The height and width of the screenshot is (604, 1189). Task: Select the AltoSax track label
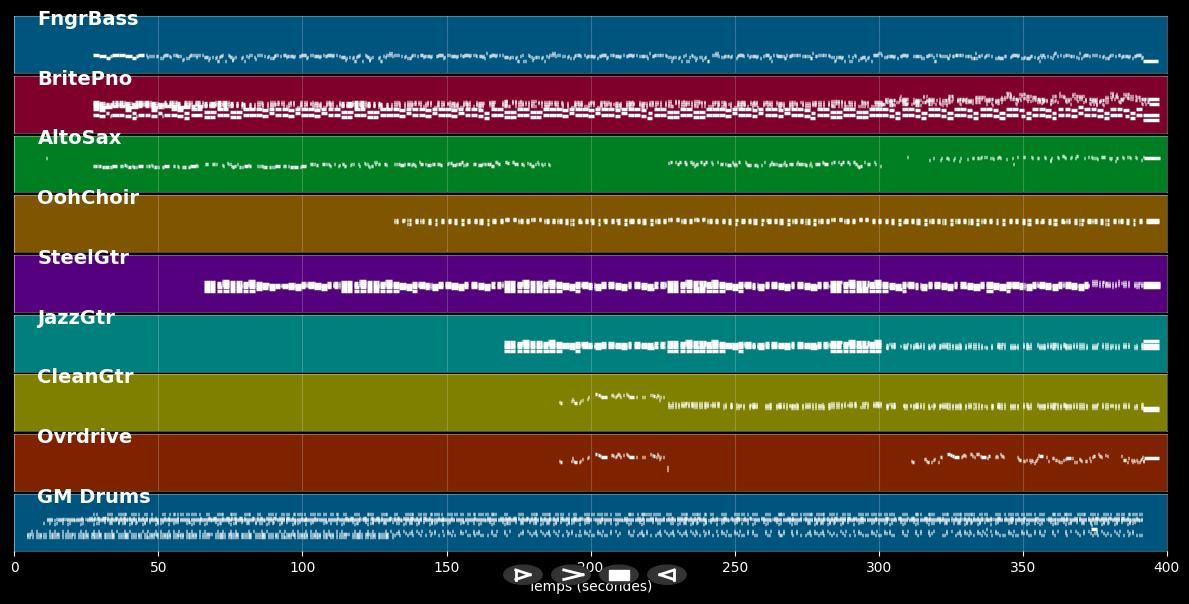click(78, 137)
